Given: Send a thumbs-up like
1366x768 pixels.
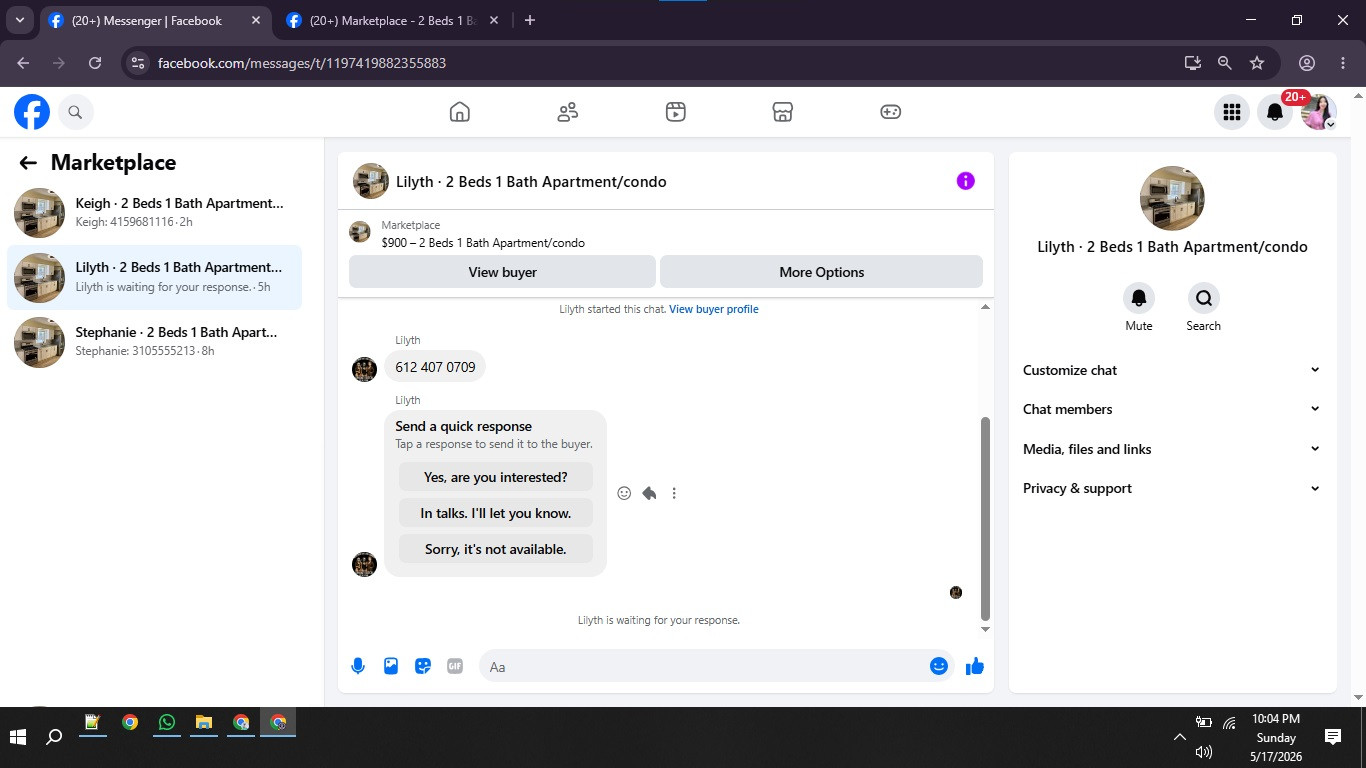Looking at the screenshot, I should (x=975, y=666).
